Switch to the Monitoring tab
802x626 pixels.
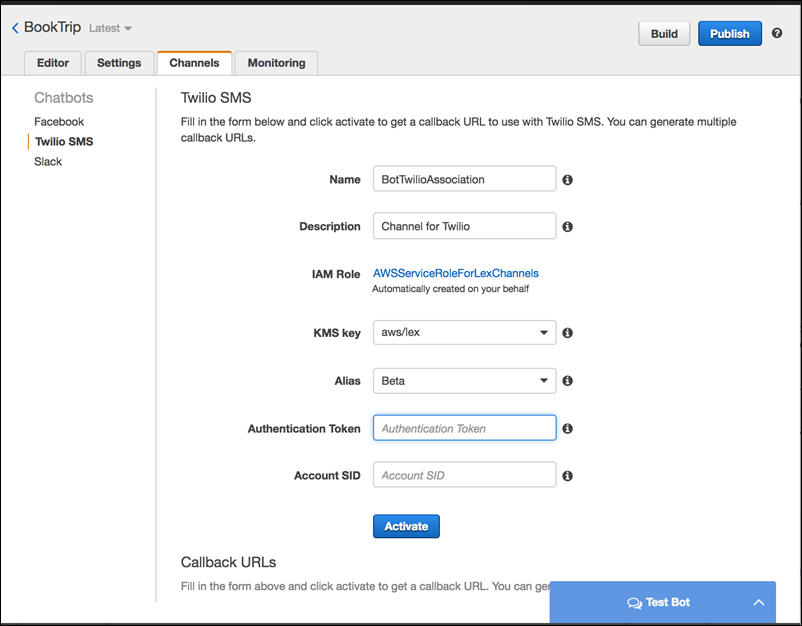pyautogui.click(x=276, y=63)
